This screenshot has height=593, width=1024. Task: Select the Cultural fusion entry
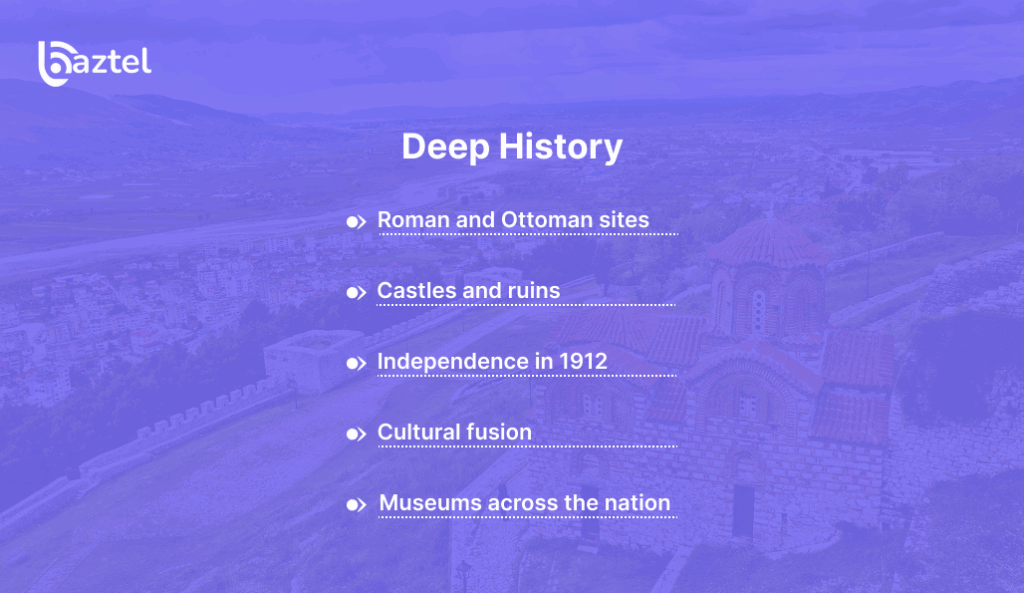pos(454,432)
